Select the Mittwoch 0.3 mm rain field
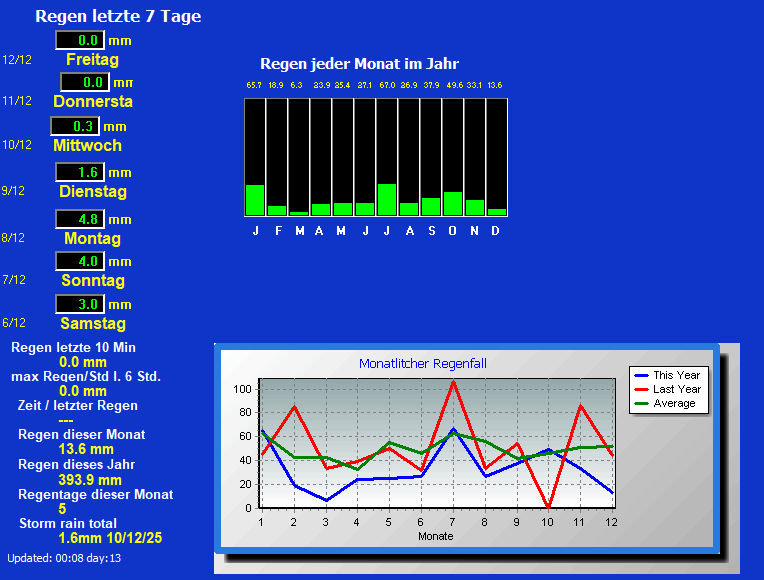Image resolution: width=764 pixels, height=580 pixels. (75, 126)
